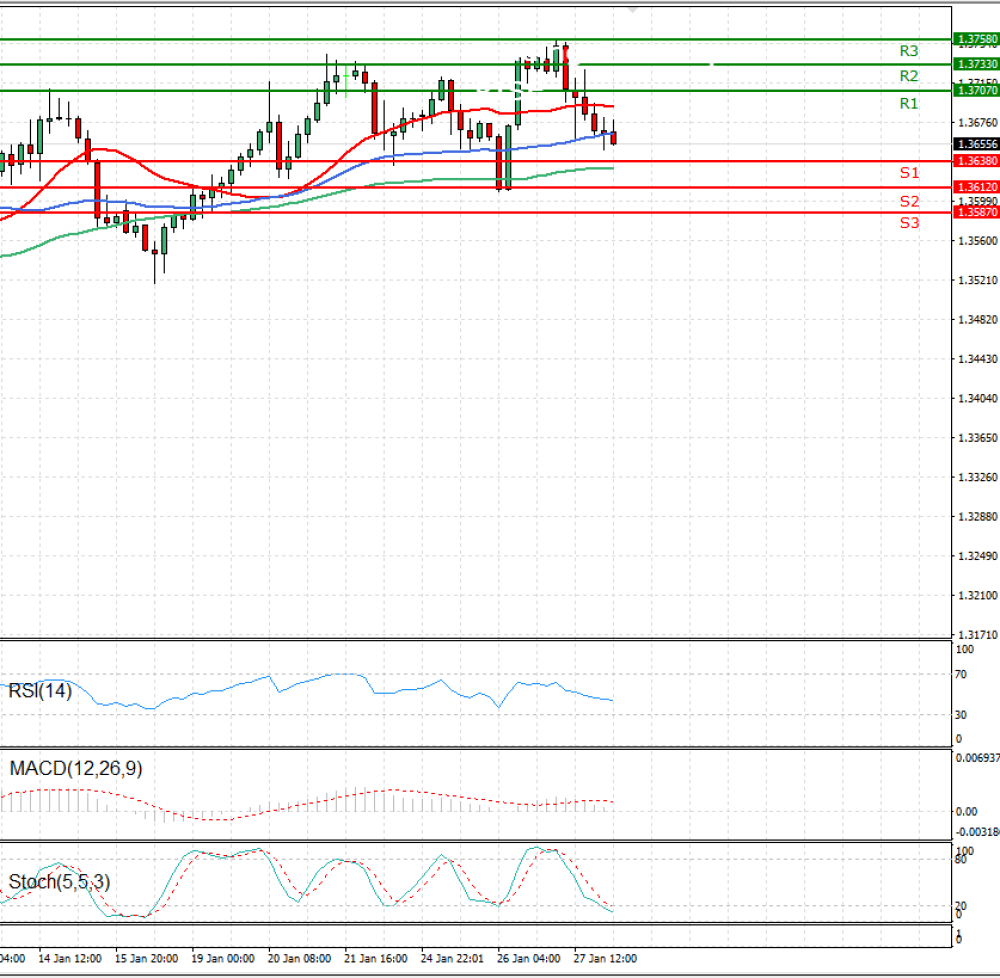Screen dimensions: 1000x978
Task: Select the Stoch(5,5,3) indicator label
Action: (59, 882)
